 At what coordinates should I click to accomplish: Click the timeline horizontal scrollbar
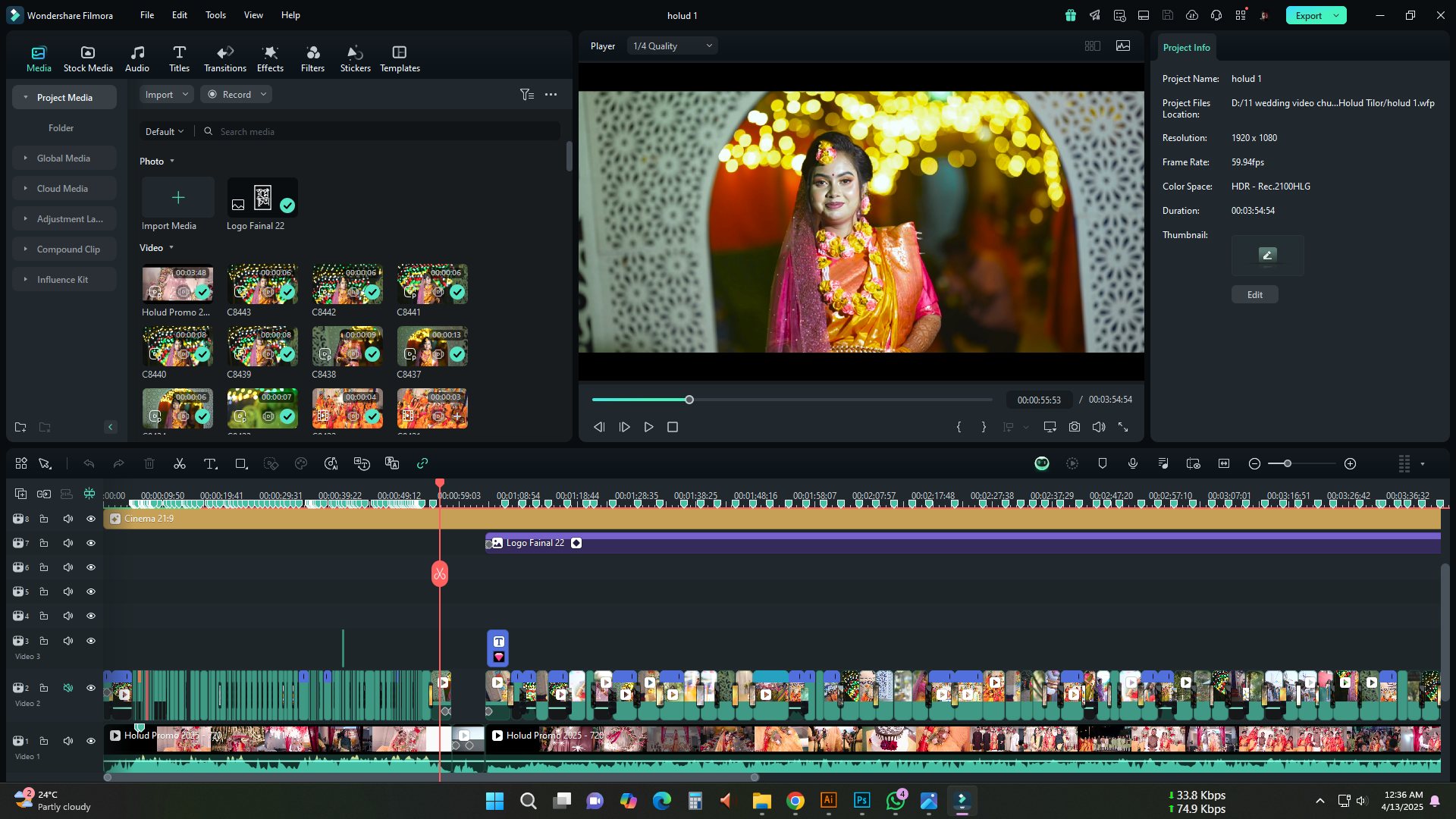coord(431,777)
